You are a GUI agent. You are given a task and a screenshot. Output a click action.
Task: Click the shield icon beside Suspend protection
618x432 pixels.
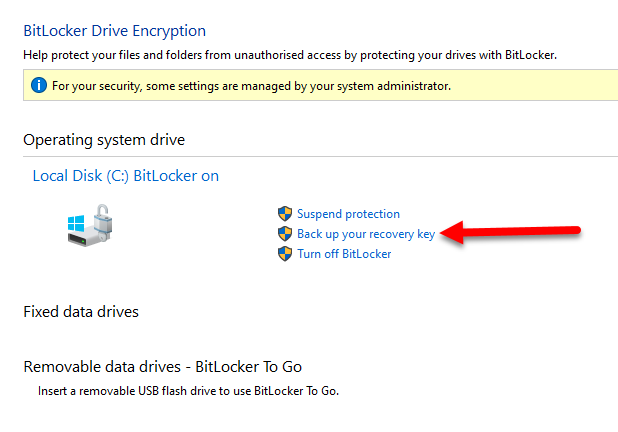coord(285,214)
